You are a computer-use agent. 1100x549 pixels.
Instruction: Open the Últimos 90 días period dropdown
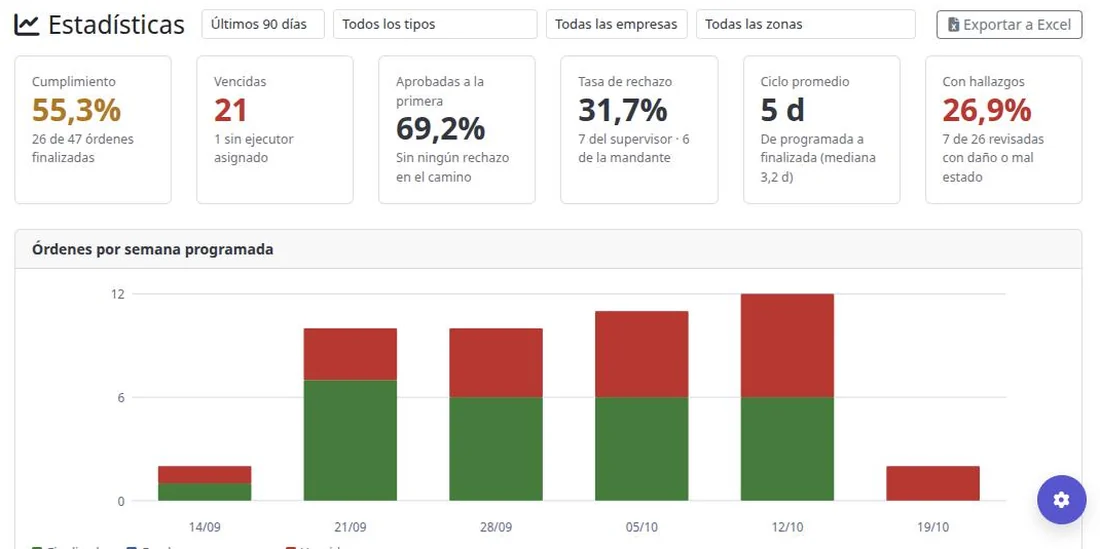[263, 24]
